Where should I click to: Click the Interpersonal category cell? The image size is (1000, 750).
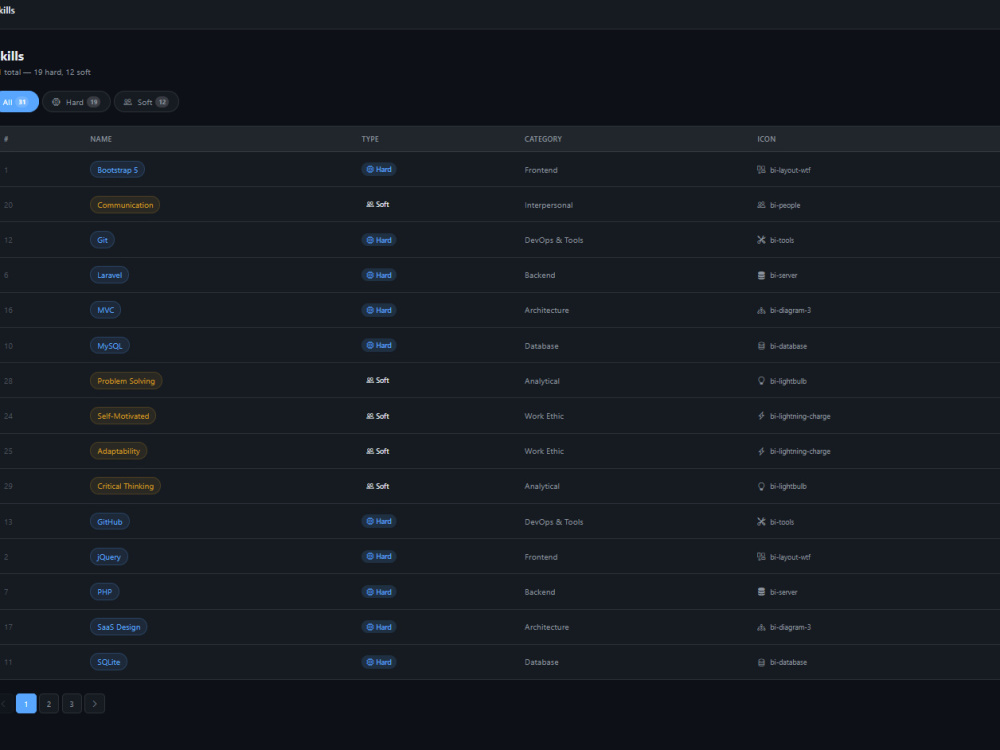tap(548, 205)
